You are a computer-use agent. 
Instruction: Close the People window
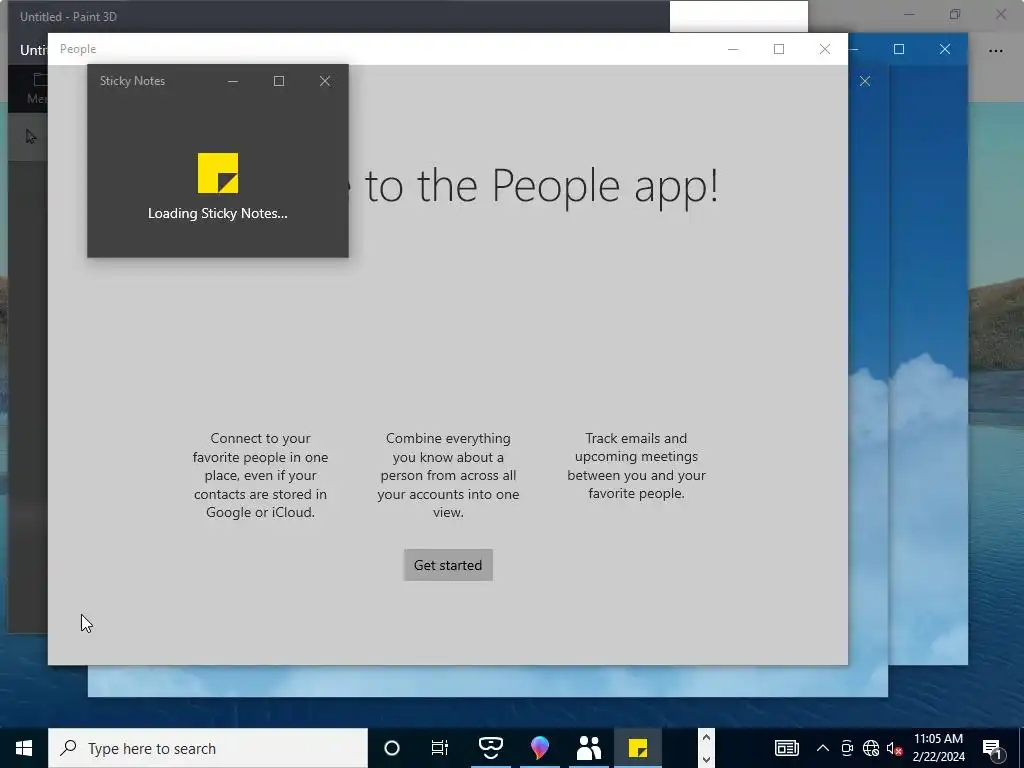[825, 49]
